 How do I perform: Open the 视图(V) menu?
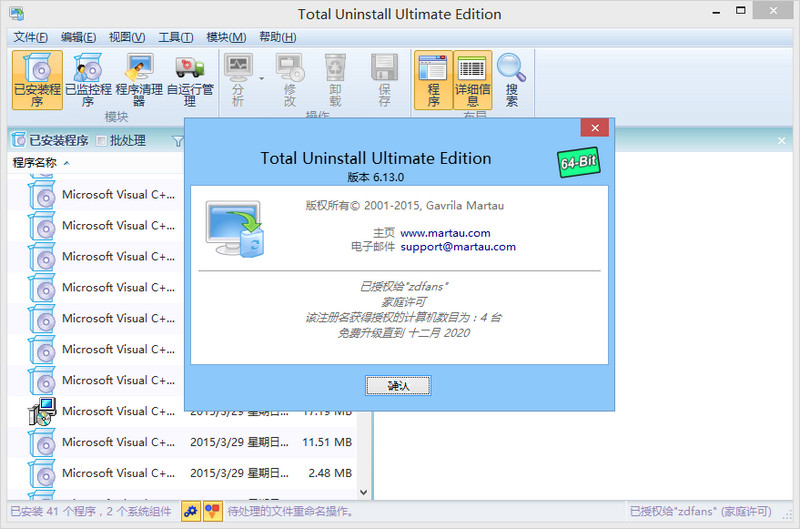click(x=127, y=37)
